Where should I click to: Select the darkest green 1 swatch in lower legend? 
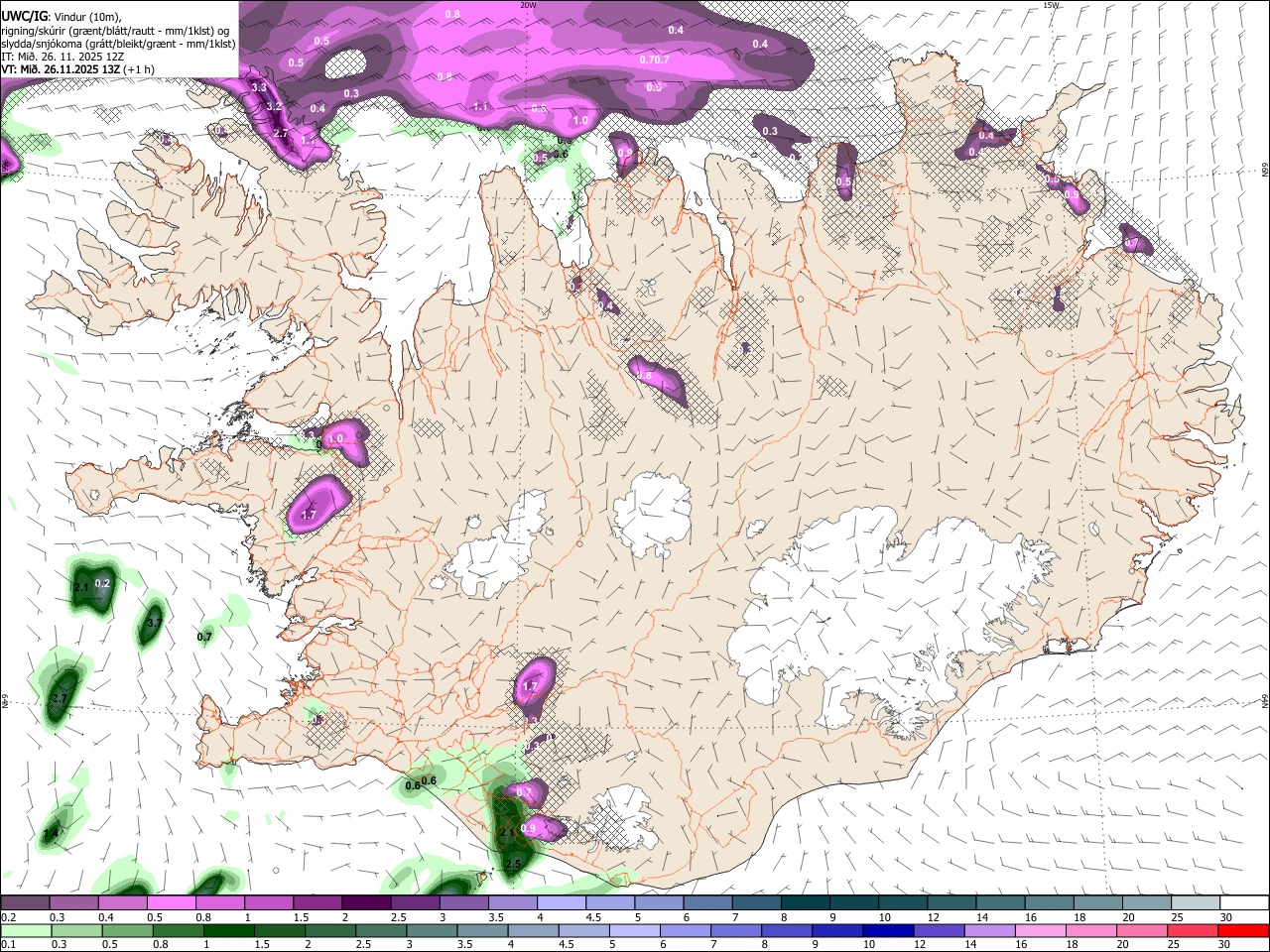click(x=227, y=930)
